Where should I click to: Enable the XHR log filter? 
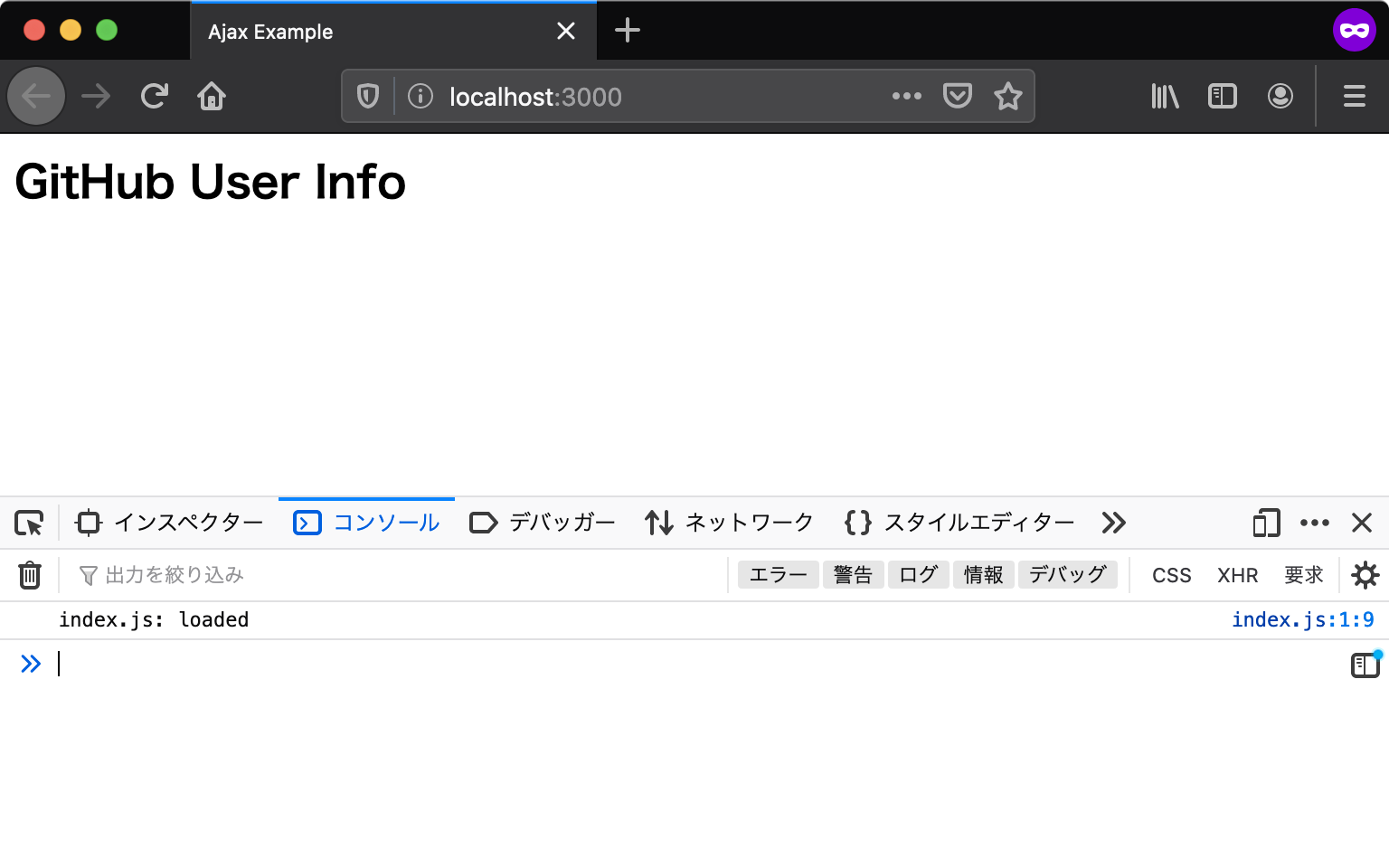click(1237, 574)
